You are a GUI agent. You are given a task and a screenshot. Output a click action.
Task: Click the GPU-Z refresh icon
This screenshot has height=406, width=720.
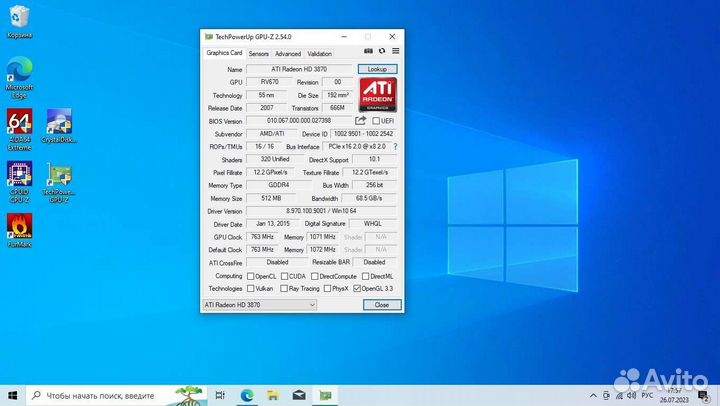[382, 51]
